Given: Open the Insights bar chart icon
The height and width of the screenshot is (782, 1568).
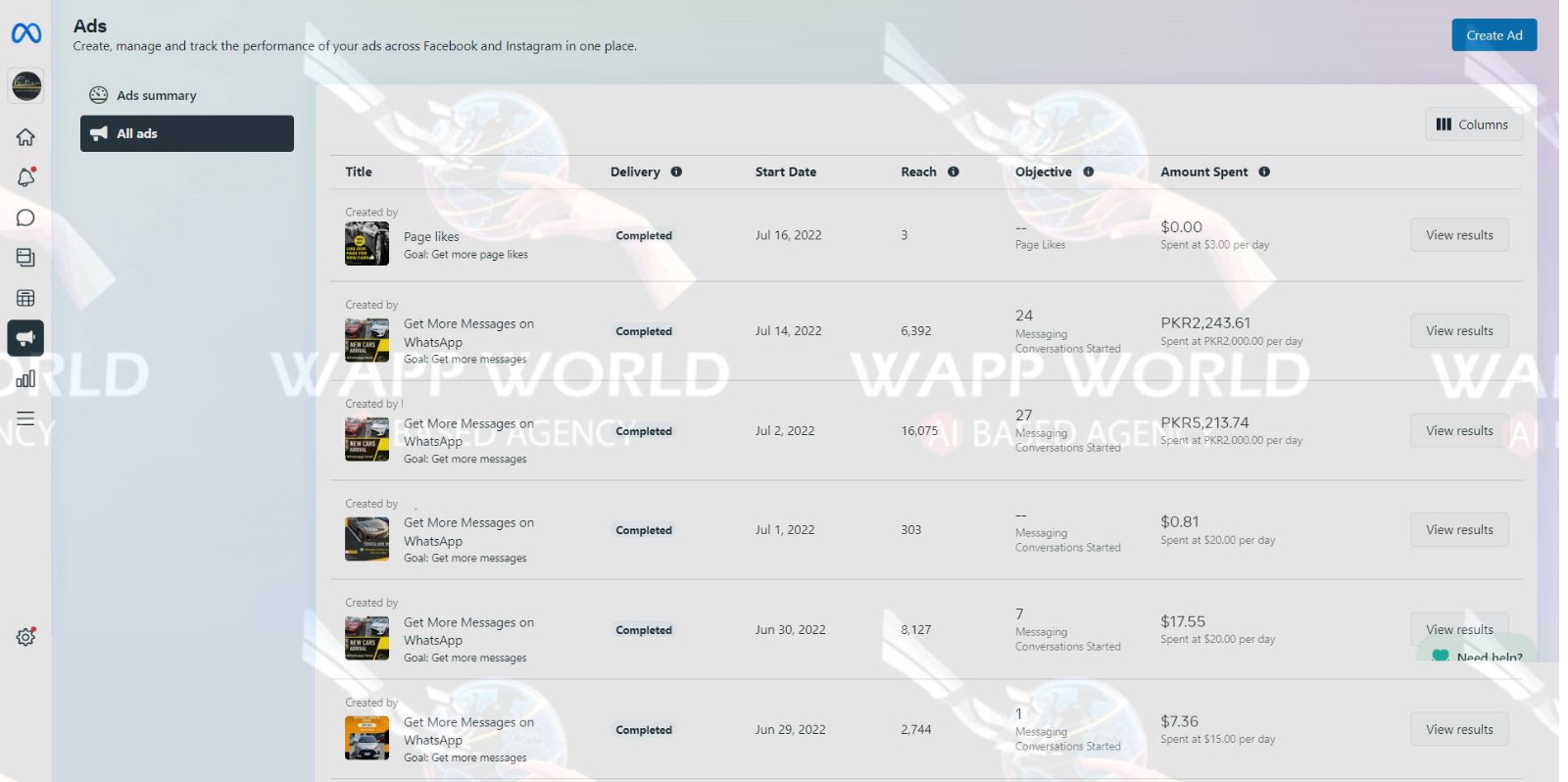Looking at the screenshot, I should [x=26, y=378].
